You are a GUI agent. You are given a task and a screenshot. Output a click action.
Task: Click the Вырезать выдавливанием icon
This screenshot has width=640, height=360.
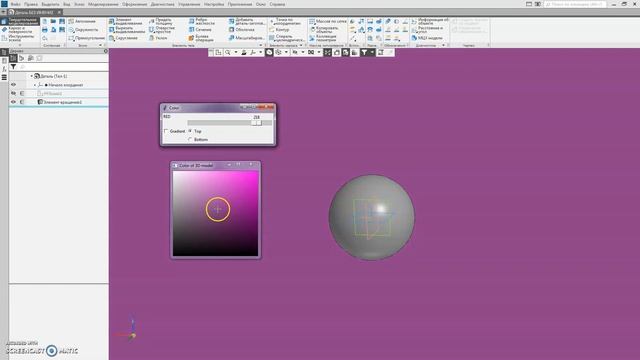click(x=111, y=30)
